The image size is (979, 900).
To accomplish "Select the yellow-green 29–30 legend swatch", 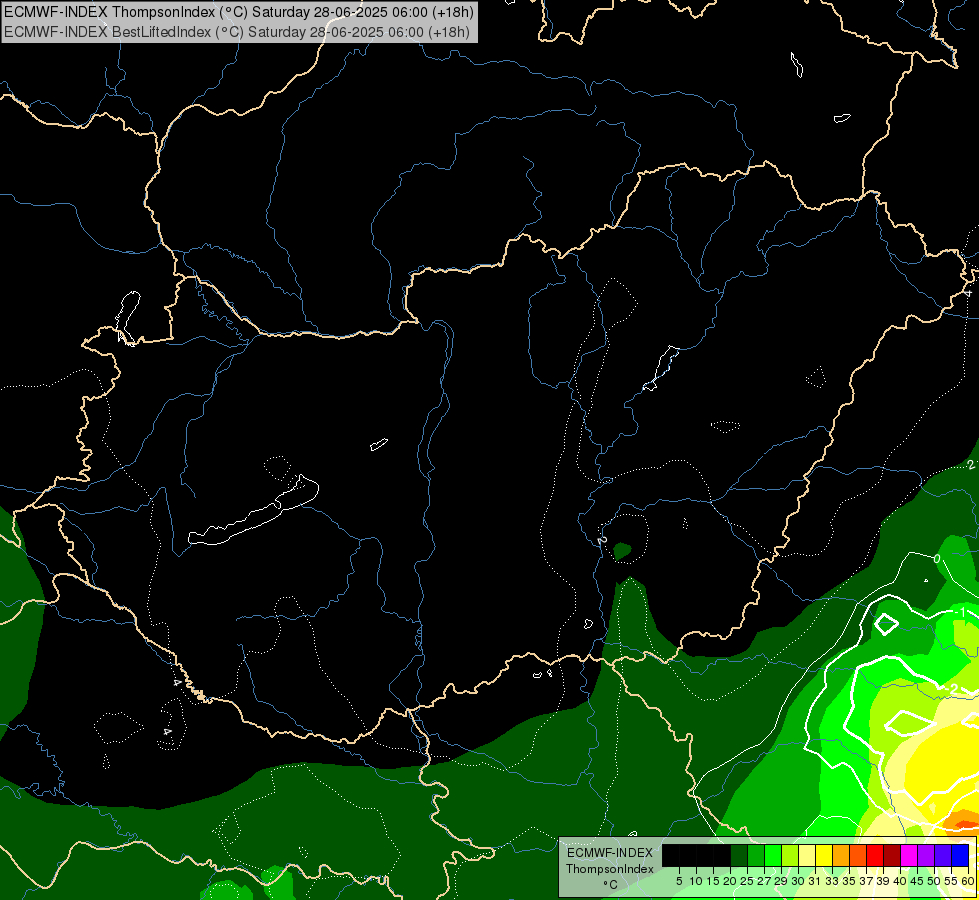I will [x=790, y=856].
